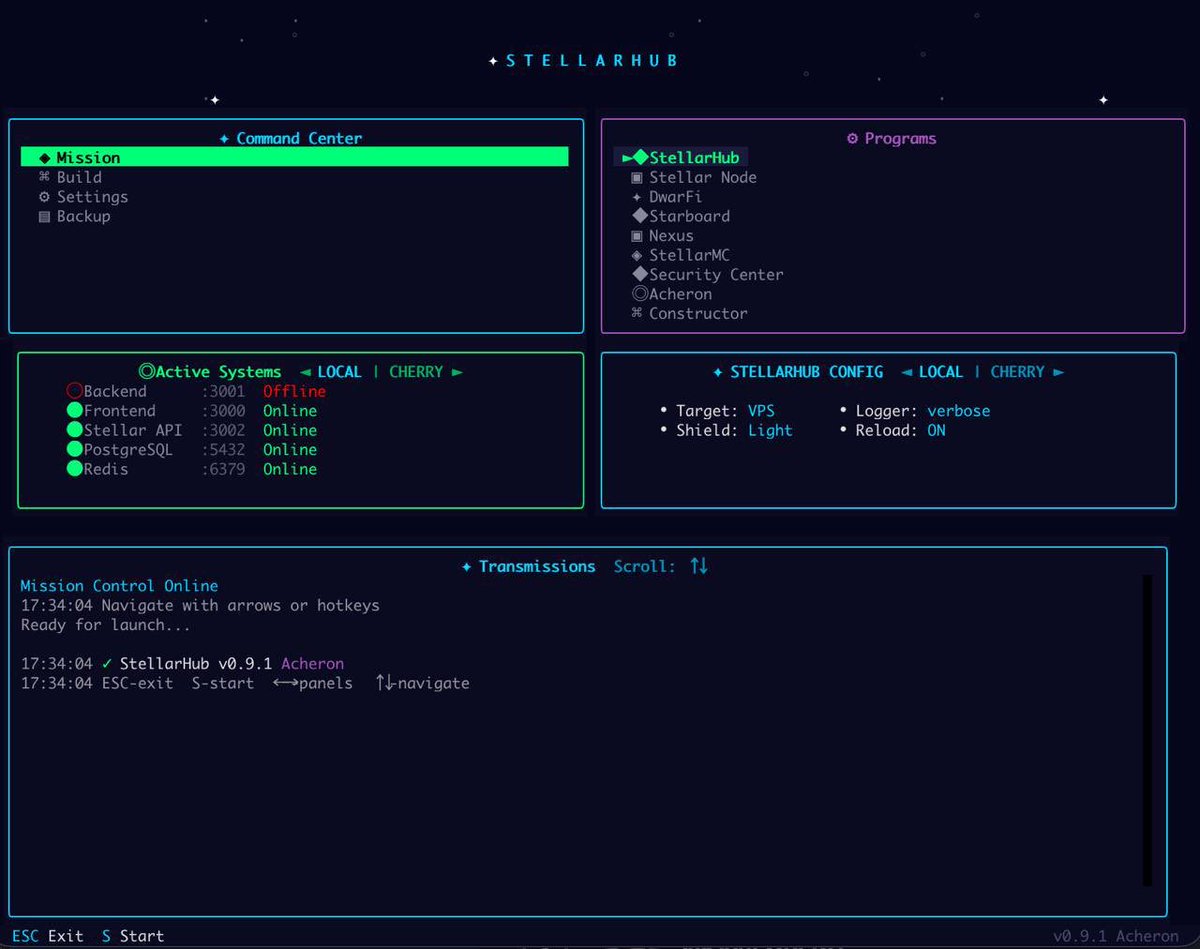This screenshot has height=949, width=1200.
Task: Select the Acheron program entry
Action: pyautogui.click(x=672, y=294)
